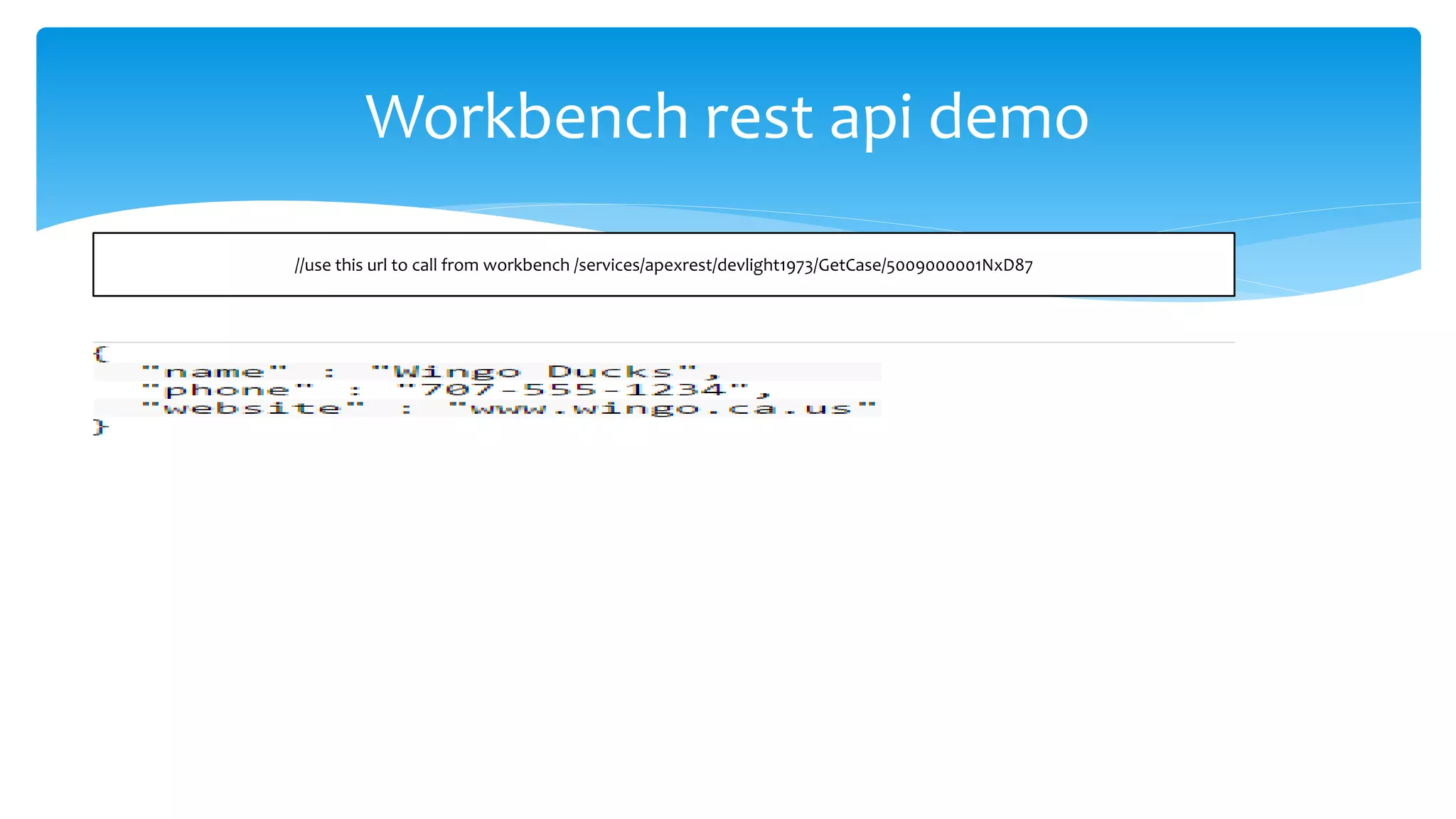Click the "website" : "www.wingo.ca.us" line
The width and height of the screenshot is (1456, 819).
tap(509, 408)
